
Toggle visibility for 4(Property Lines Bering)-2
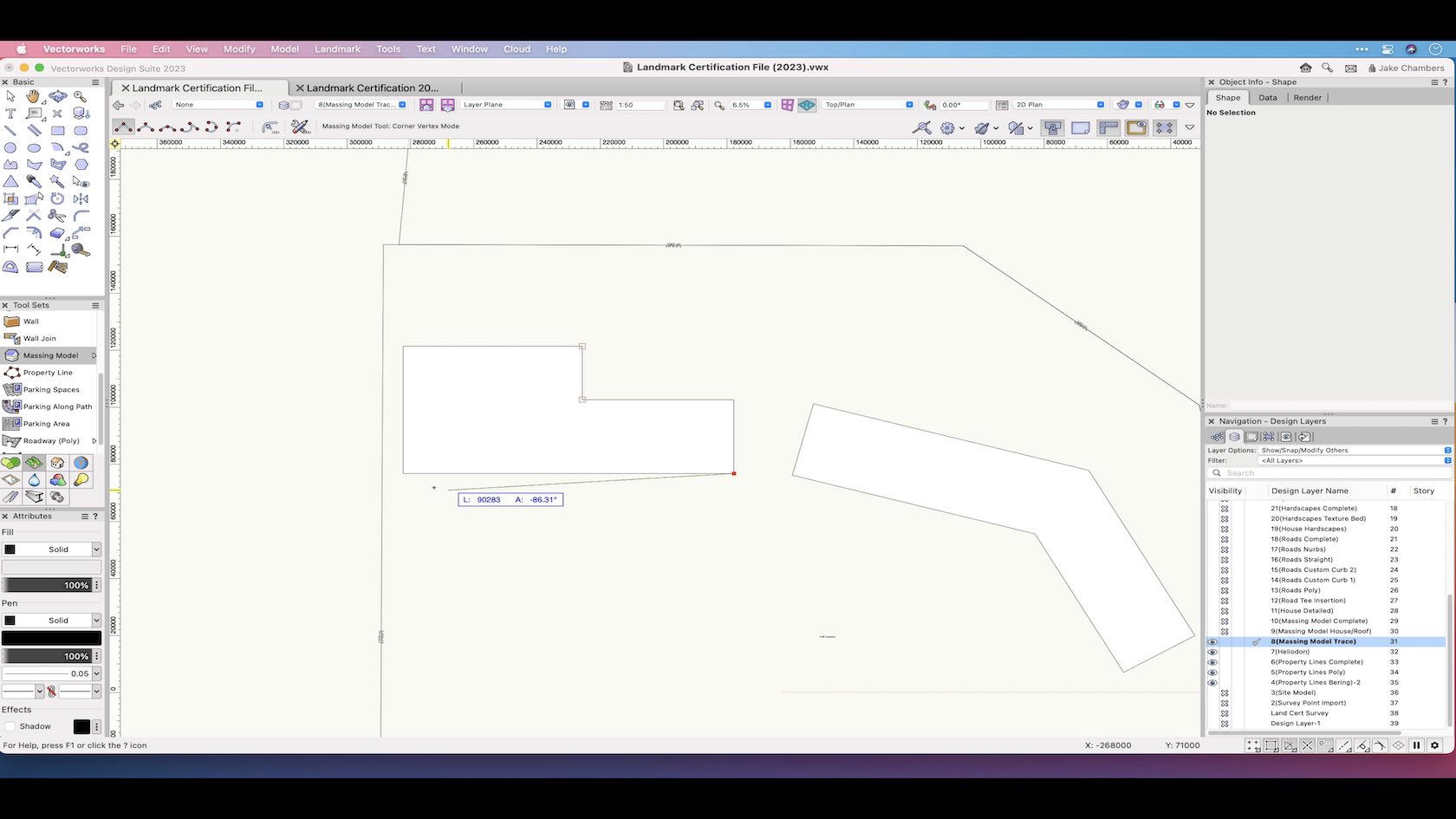(1212, 683)
